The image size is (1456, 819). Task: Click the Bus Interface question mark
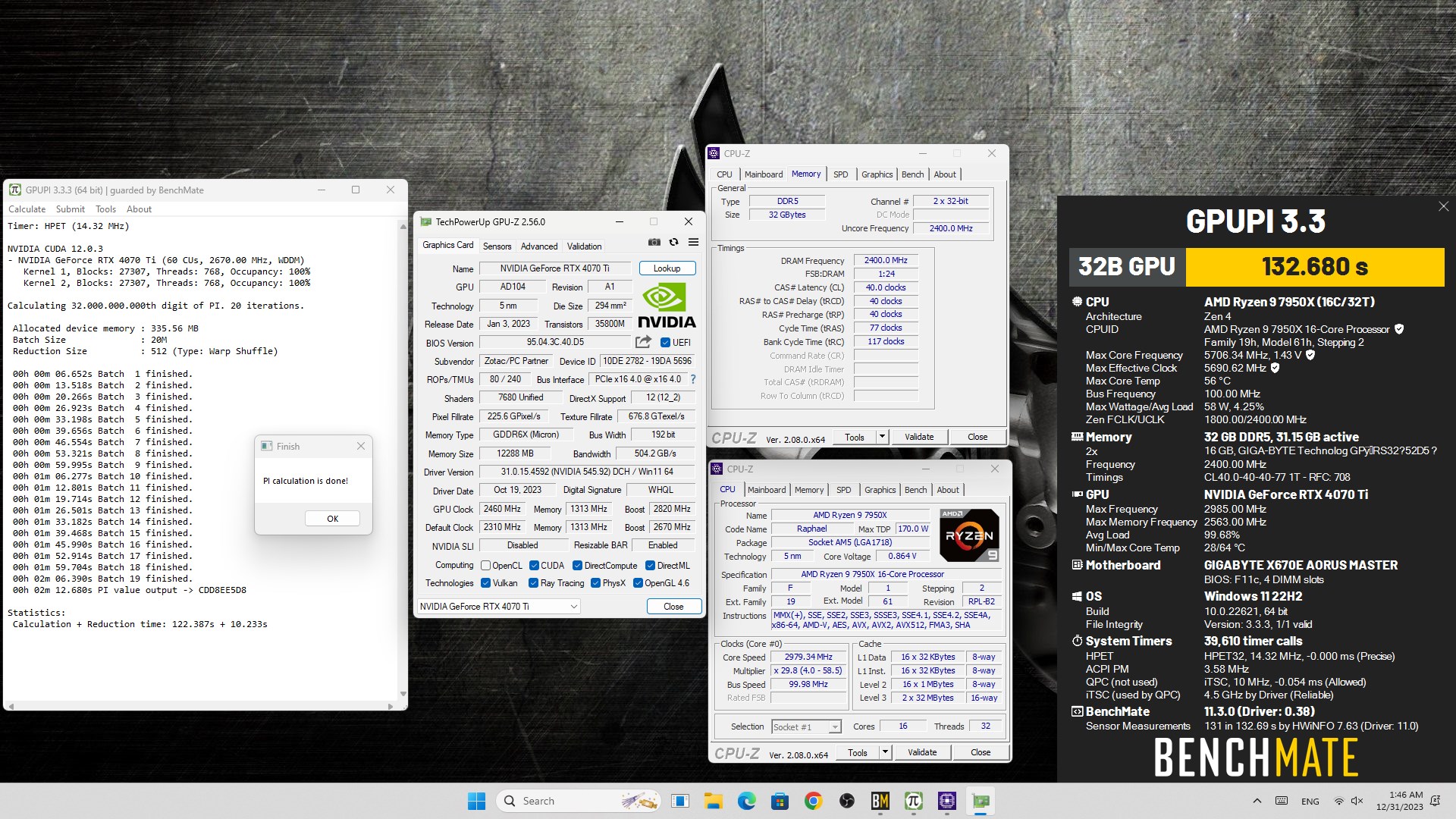click(692, 379)
